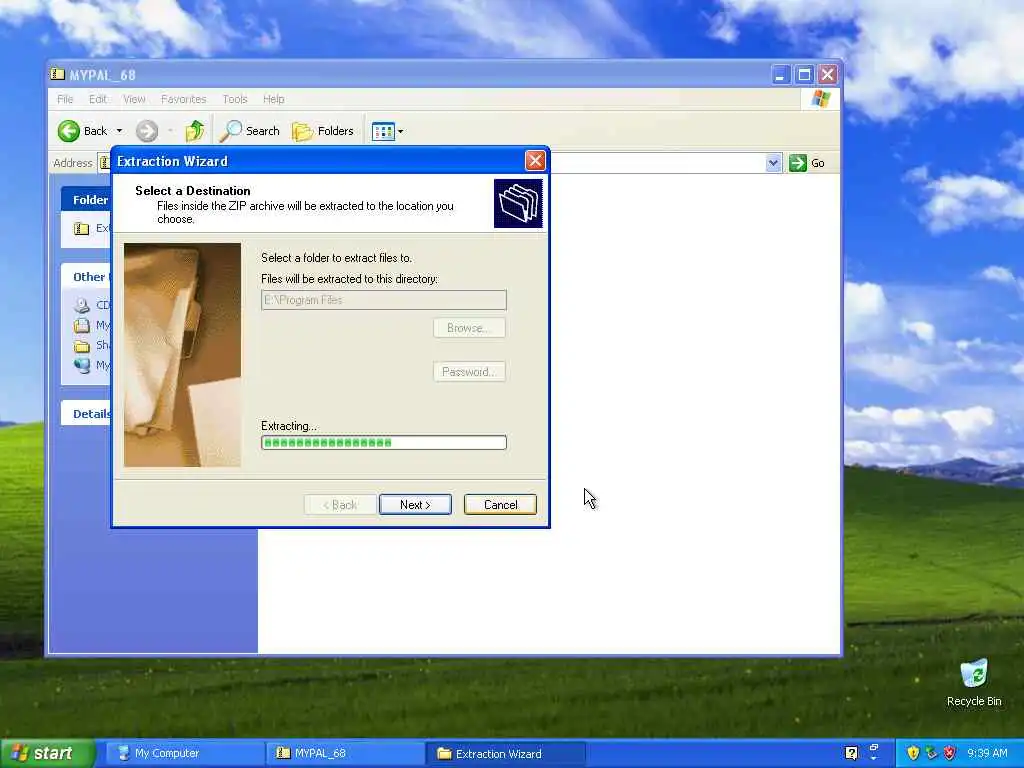Click the Other Places panel header
This screenshot has height=768, width=1024.
point(86,277)
